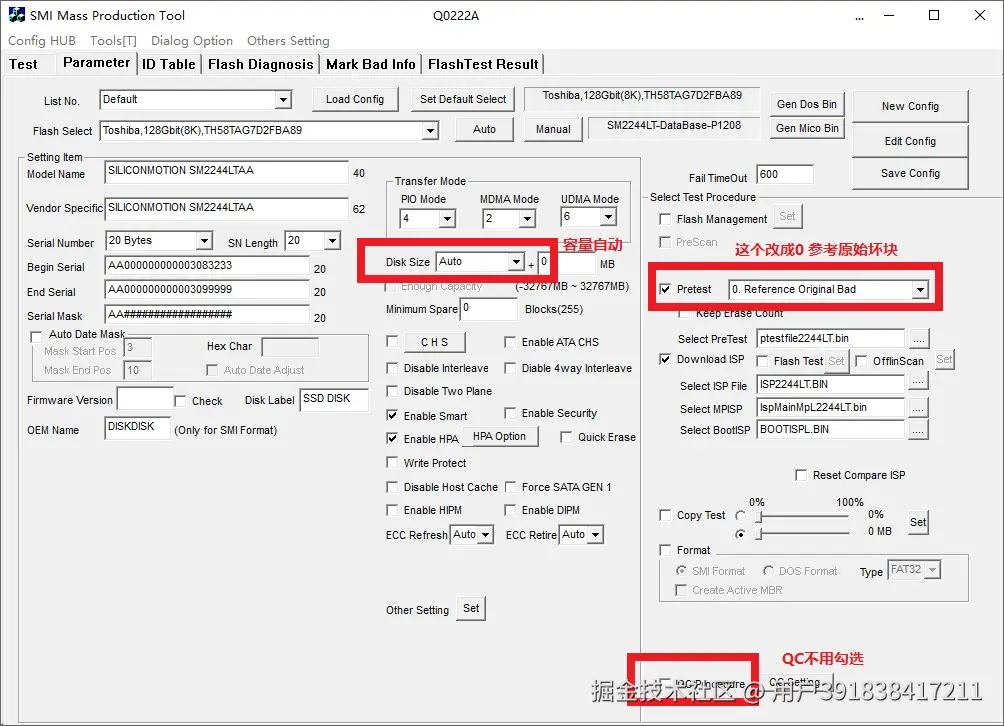Open the HPA Option button

click(x=499, y=436)
